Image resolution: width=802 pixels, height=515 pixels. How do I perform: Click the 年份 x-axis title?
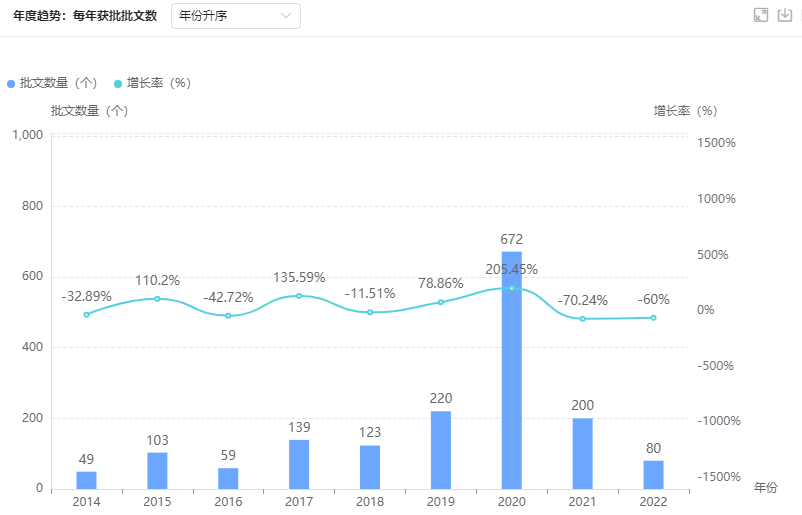click(x=765, y=487)
